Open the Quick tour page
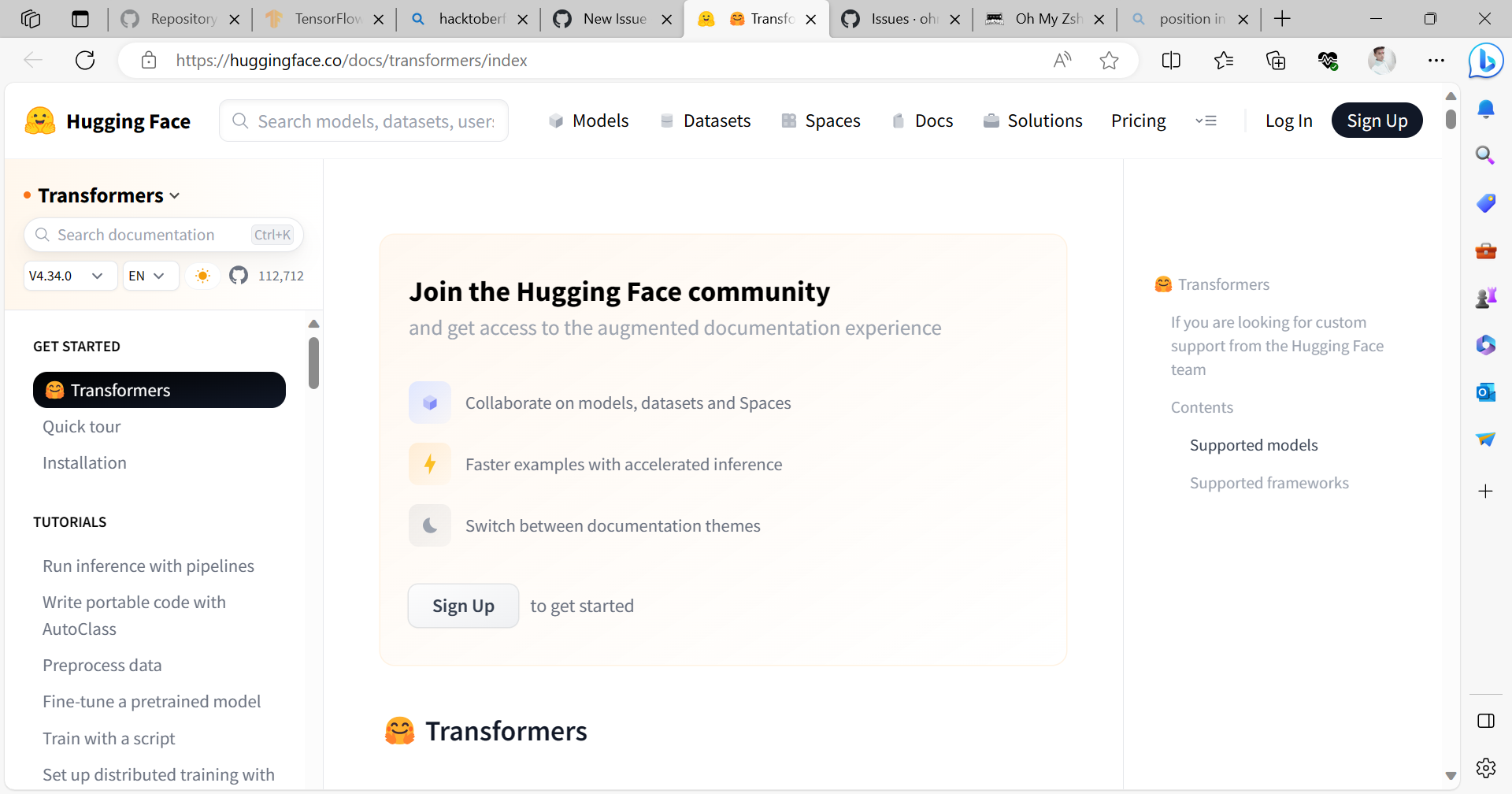Screen dimensions: 1512x794 [81, 426]
